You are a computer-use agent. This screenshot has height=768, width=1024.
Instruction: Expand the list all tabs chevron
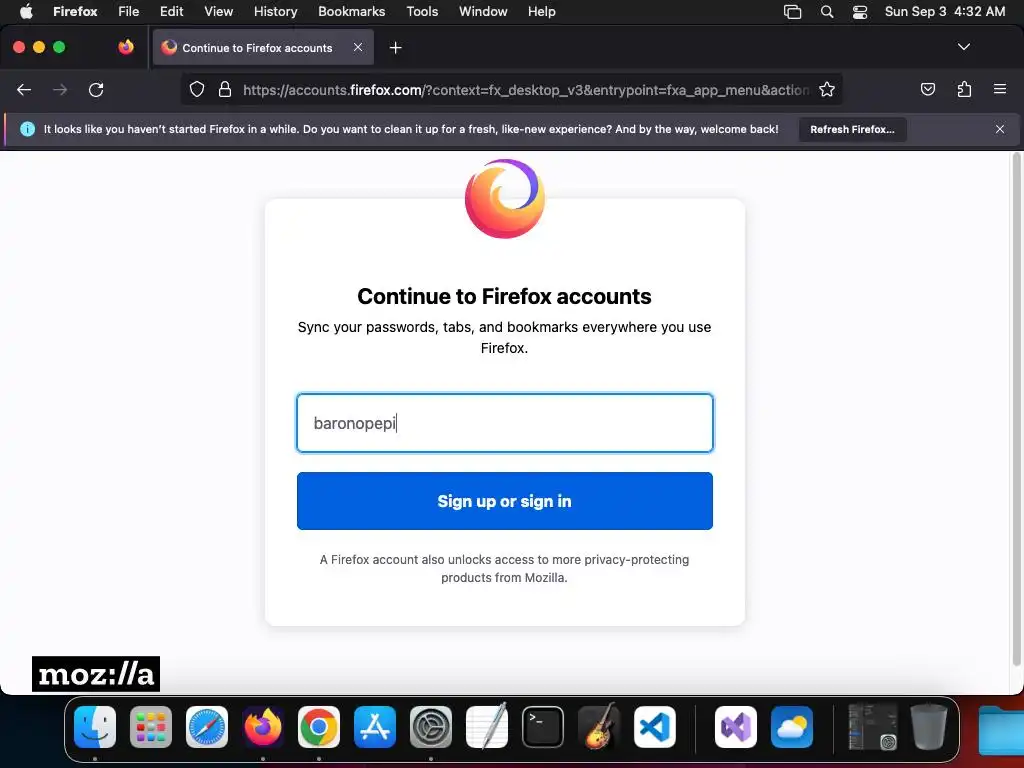pyautogui.click(x=963, y=47)
